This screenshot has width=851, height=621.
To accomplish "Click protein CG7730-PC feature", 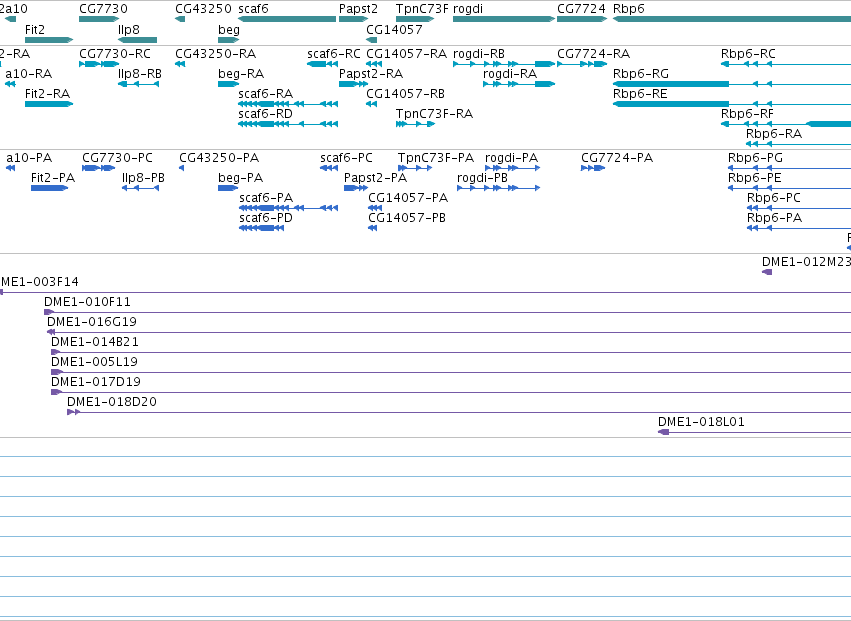I will (99, 168).
